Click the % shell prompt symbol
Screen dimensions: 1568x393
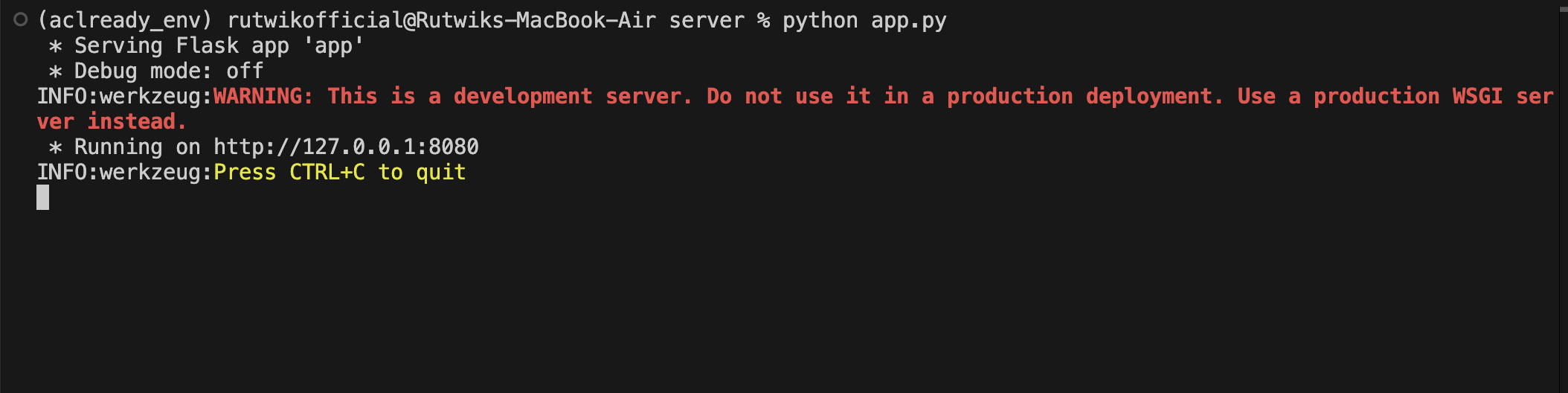763,21
